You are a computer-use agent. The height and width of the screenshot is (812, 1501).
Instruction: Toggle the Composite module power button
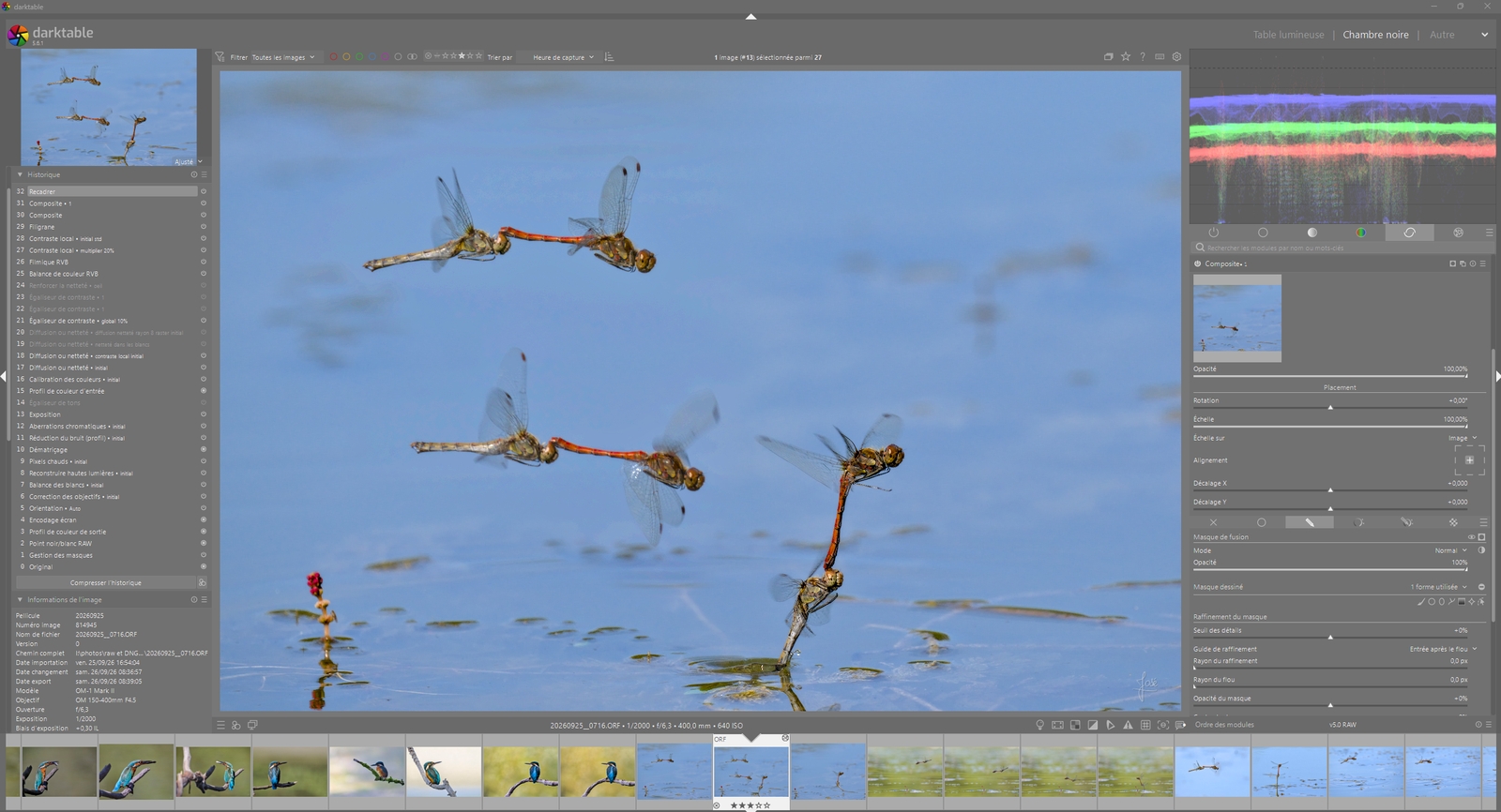point(1198,263)
